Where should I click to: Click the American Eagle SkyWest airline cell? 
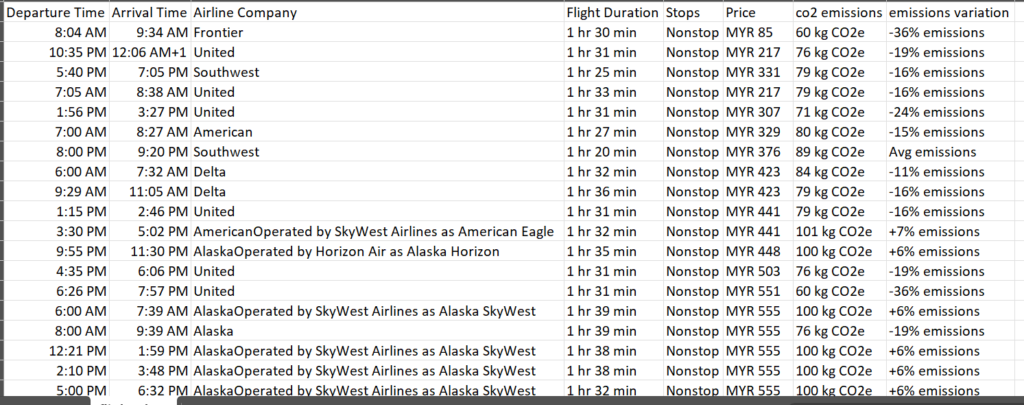(x=377, y=232)
